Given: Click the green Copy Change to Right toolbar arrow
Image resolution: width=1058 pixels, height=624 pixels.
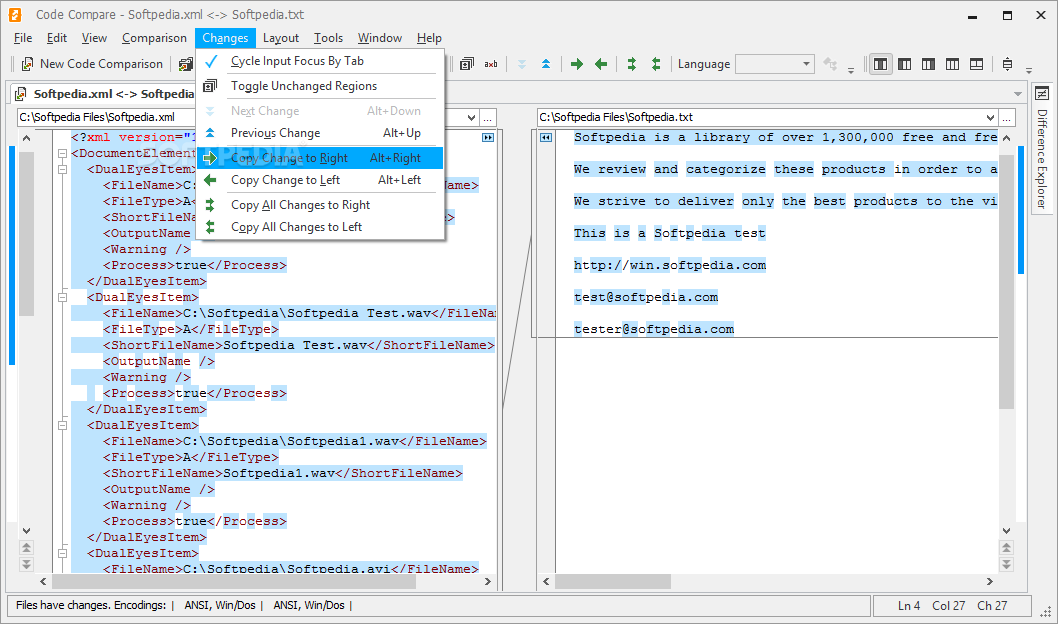Looking at the screenshot, I should pos(577,64).
